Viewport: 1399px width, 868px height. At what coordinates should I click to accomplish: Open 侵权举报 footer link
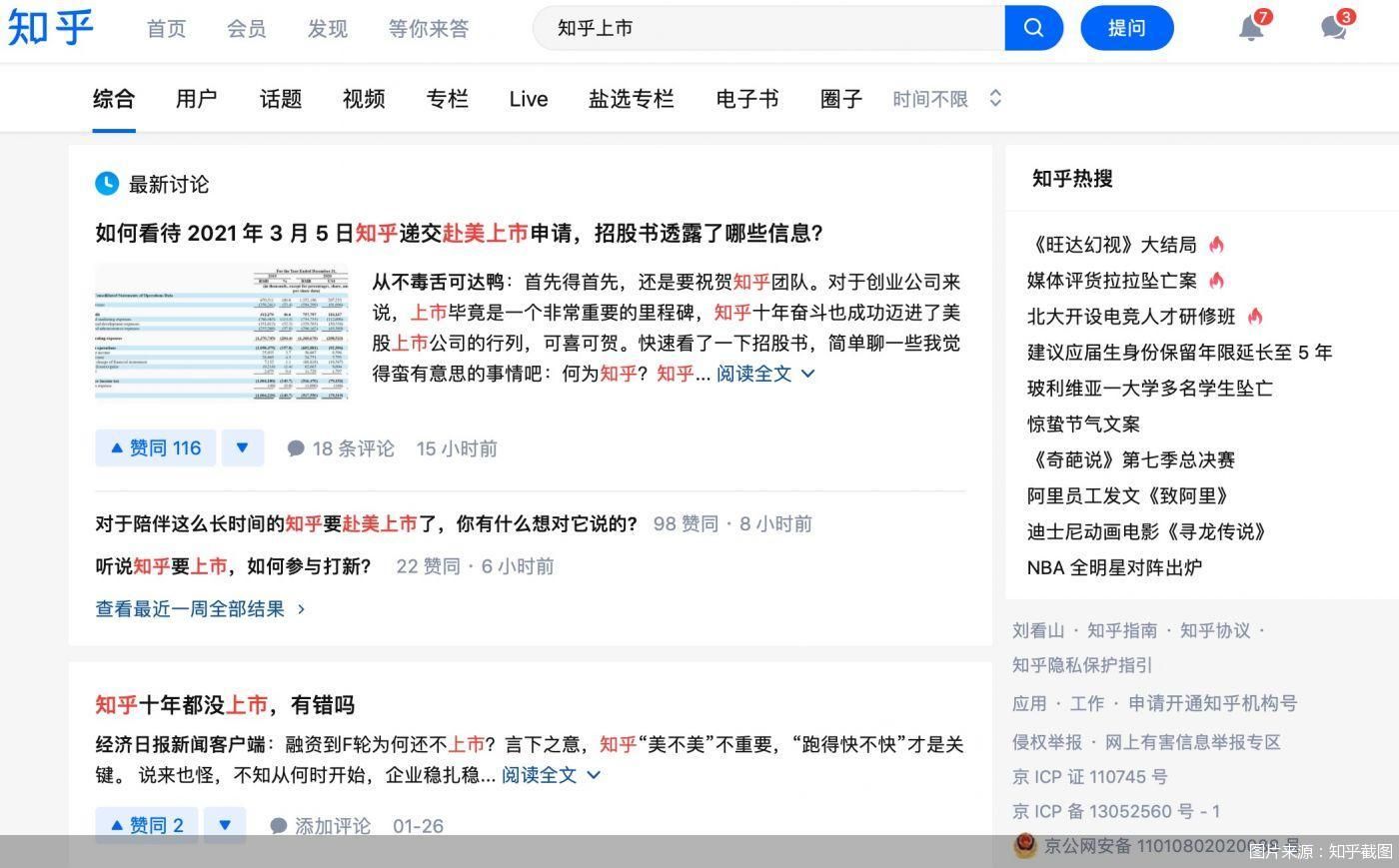(x=1047, y=742)
